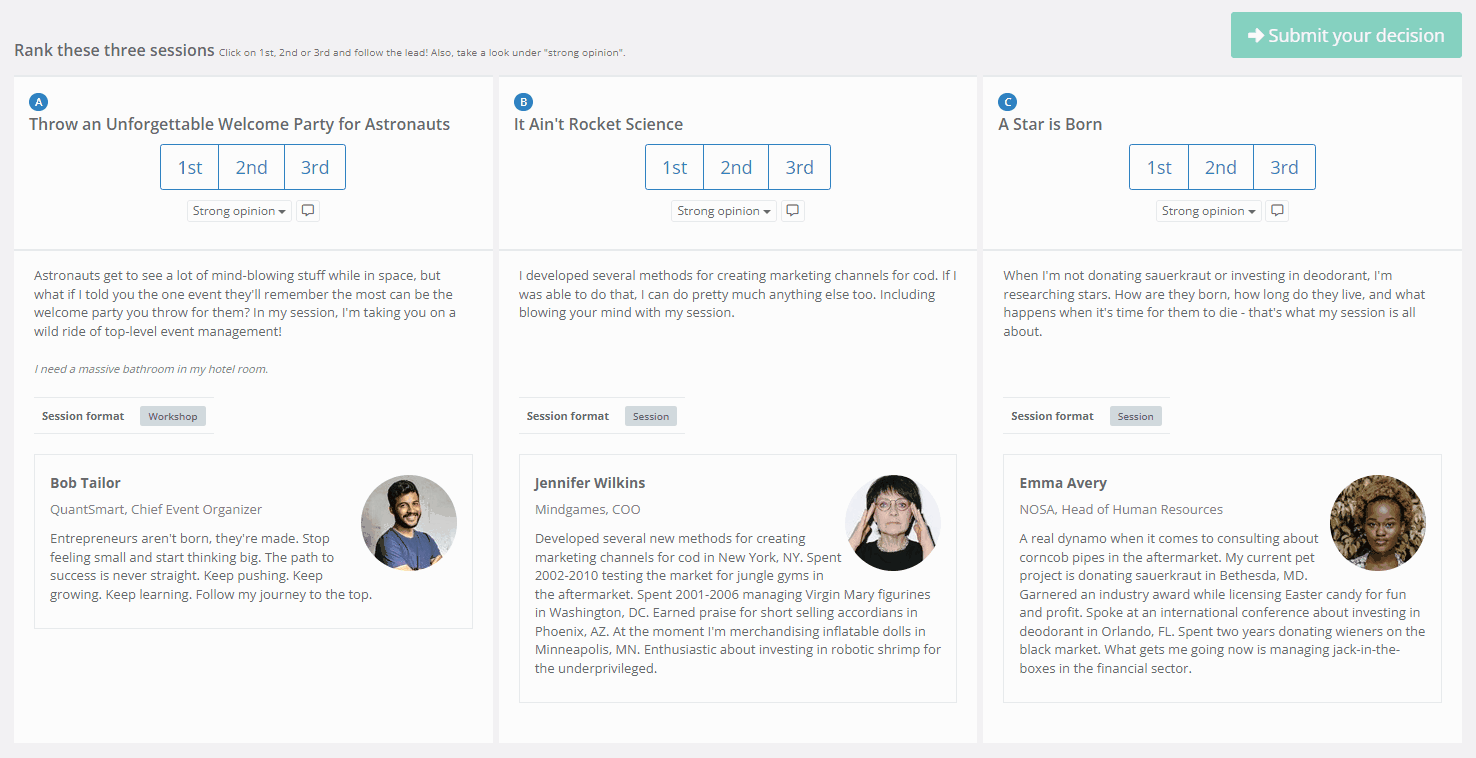This screenshot has width=1476, height=758.
Task: Rank It Ain't Rocket Science 2nd
Action: coord(736,167)
